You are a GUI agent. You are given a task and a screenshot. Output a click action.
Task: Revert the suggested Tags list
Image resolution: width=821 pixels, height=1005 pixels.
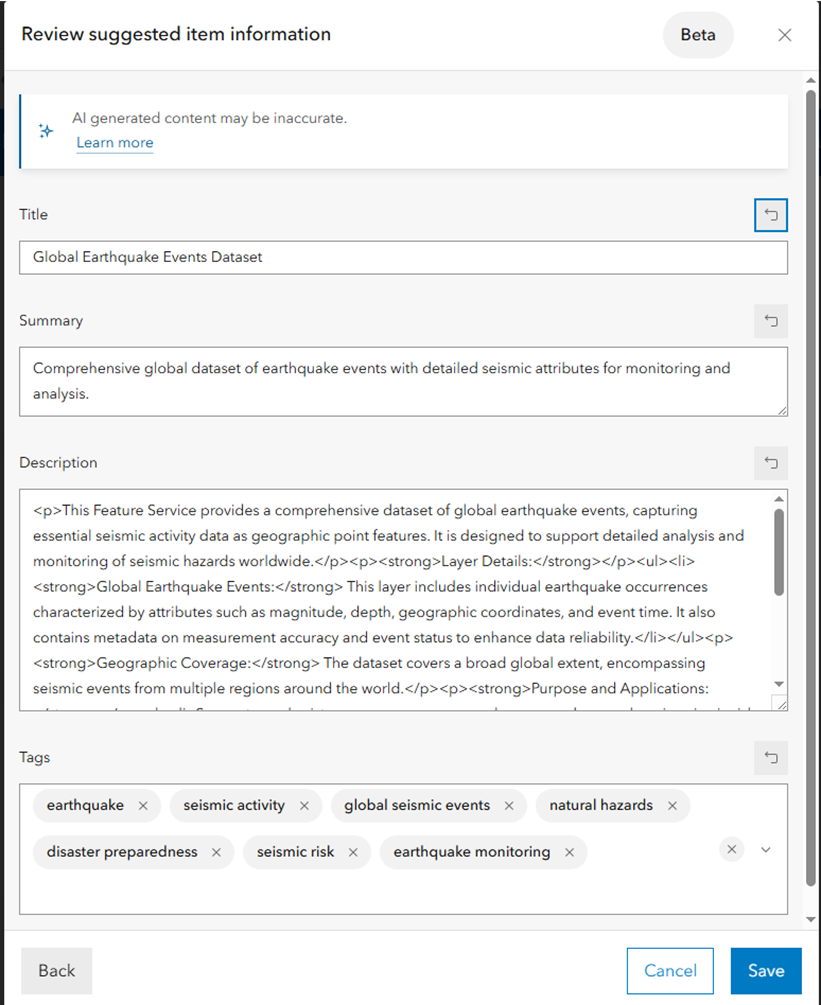tap(771, 757)
